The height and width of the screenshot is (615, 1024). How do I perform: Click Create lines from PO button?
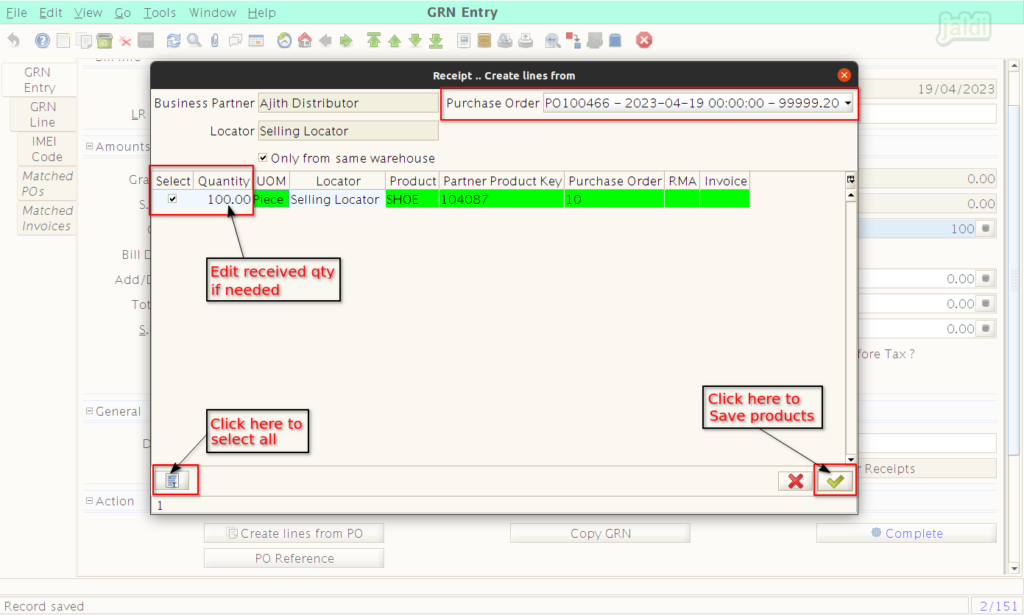[294, 533]
